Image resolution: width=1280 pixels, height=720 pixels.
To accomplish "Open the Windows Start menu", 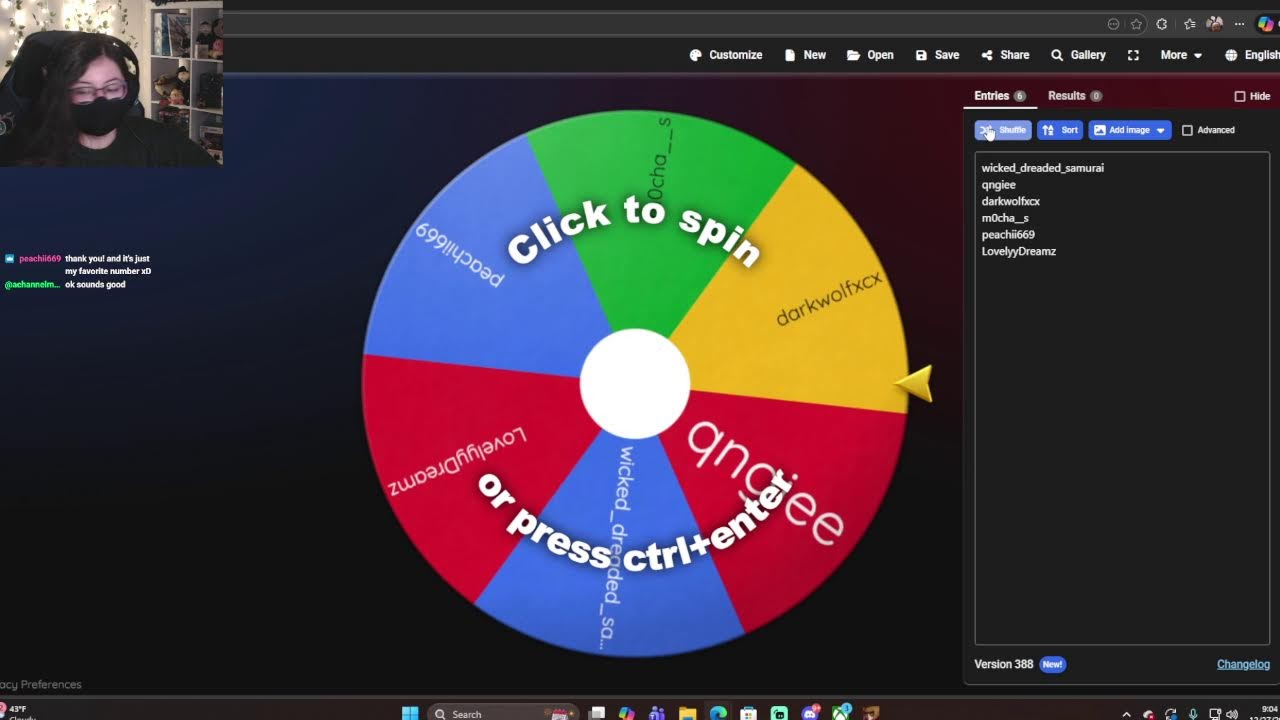I will click(x=410, y=713).
